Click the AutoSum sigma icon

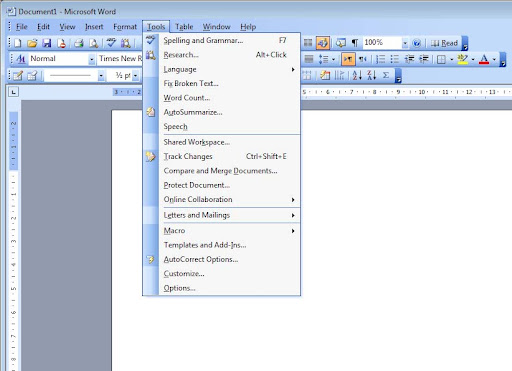point(386,75)
